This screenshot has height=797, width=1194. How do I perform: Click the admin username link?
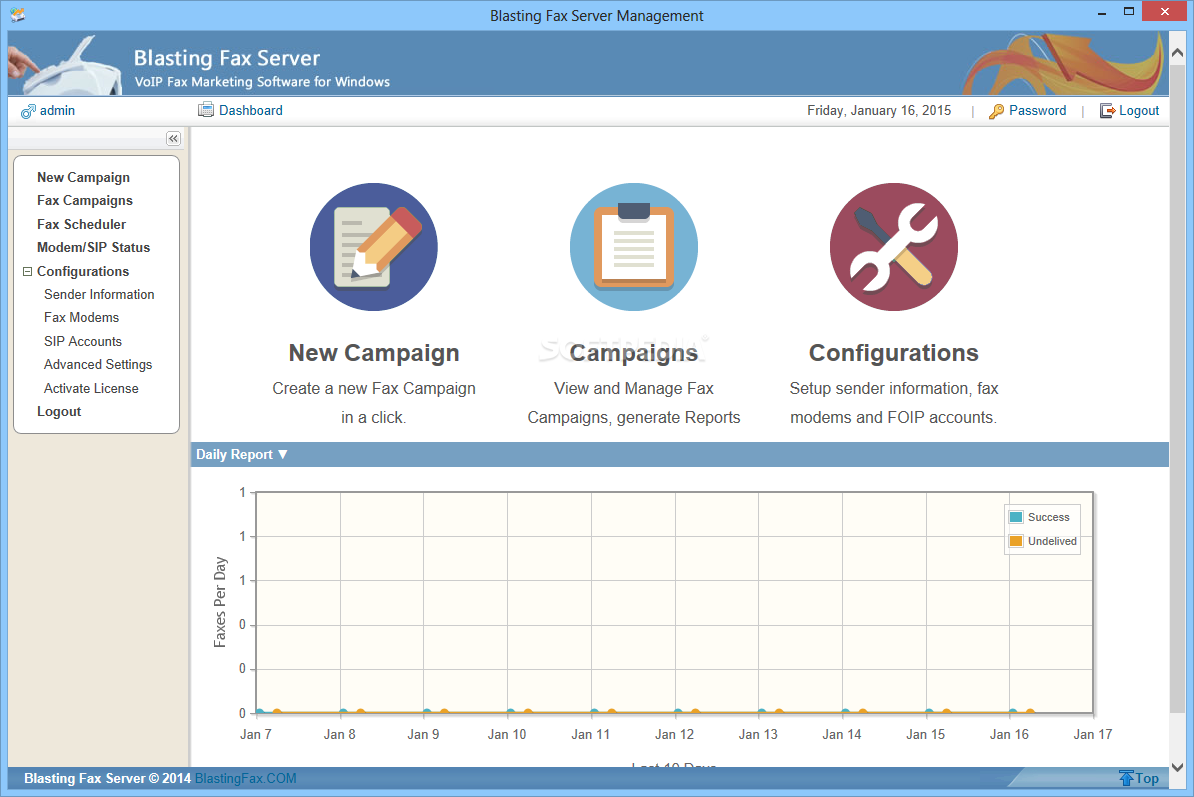pos(57,110)
